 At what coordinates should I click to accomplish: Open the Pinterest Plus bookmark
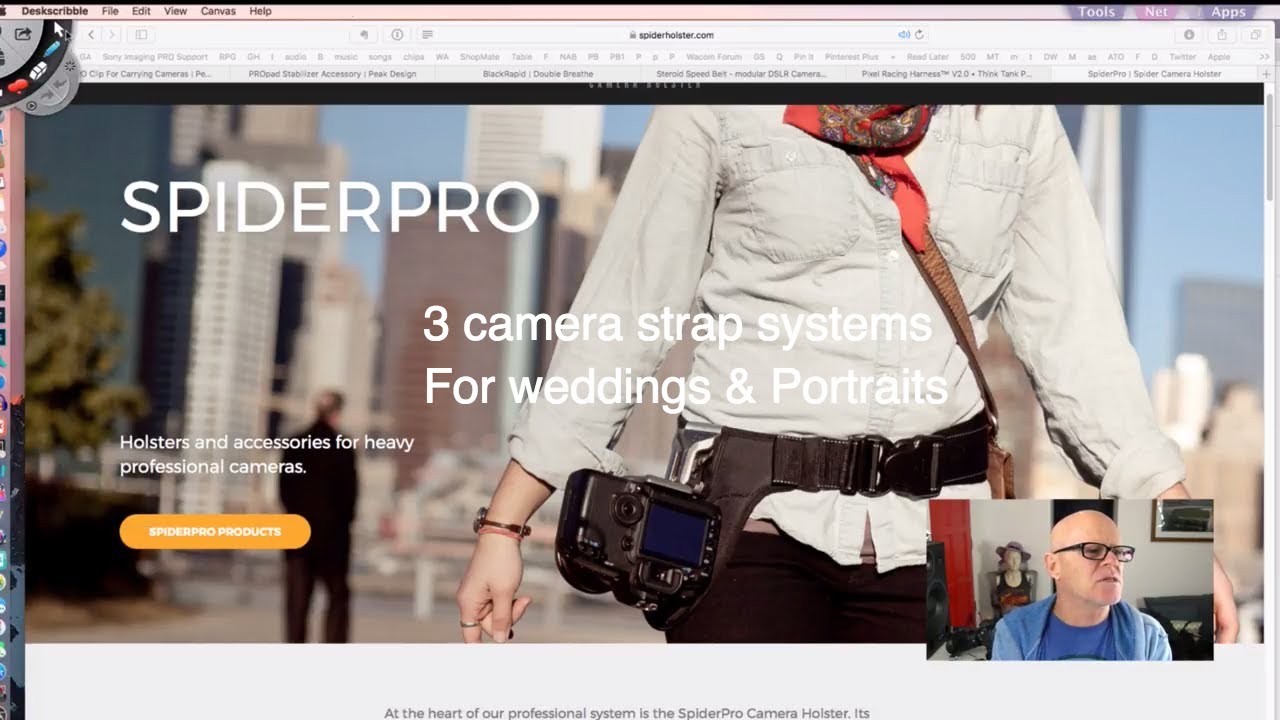[x=851, y=57]
